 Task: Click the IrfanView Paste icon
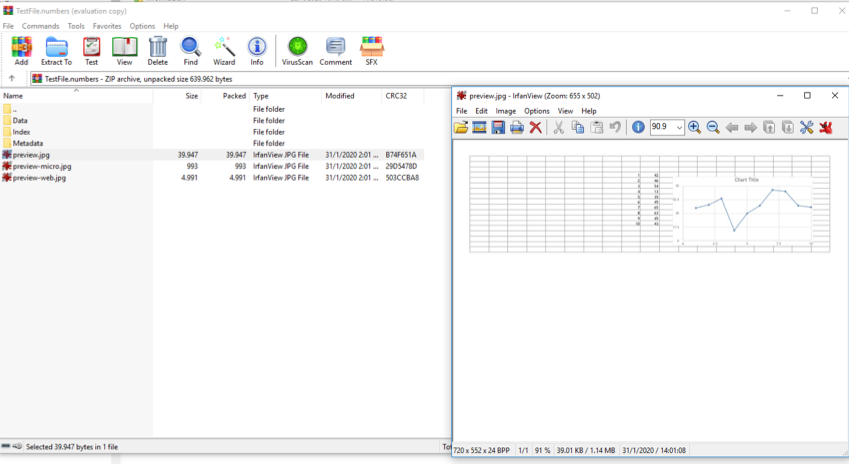597,127
